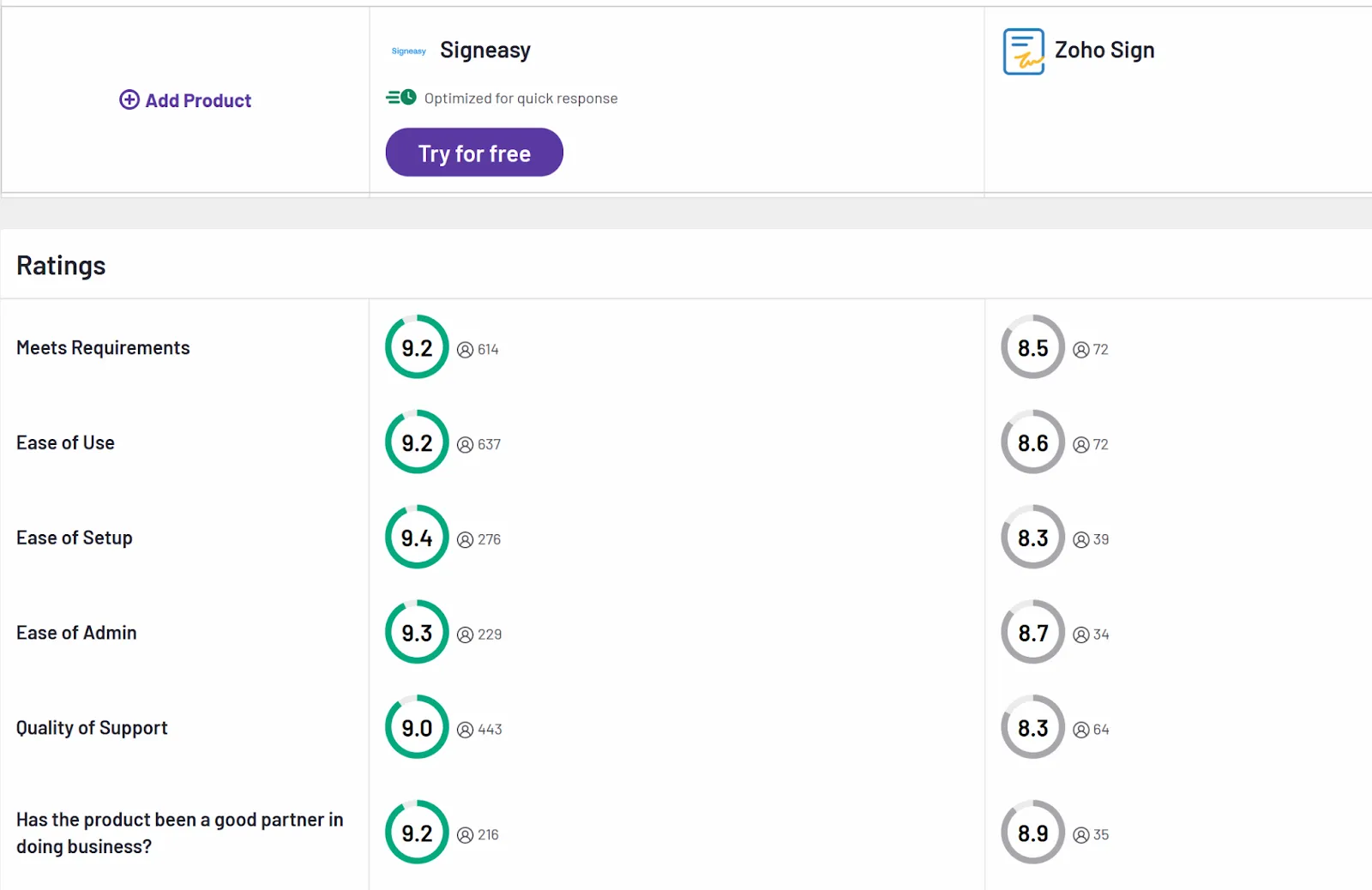
Task: Click Zoho Sign 8.7 Ease of Admin ring
Action: click(1033, 633)
